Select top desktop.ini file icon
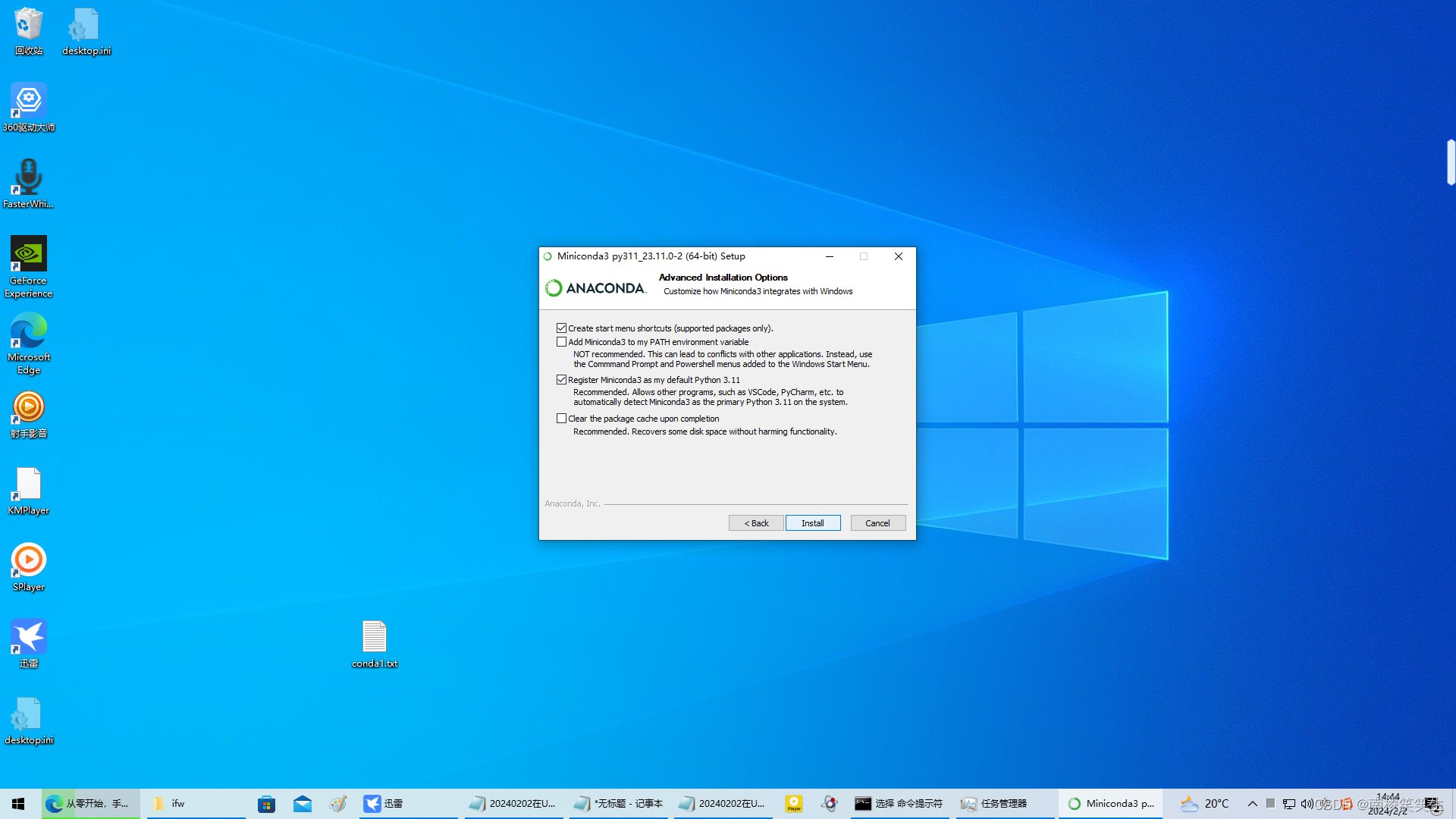Screen dimensions: 1456x819 (x=86, y=32)
